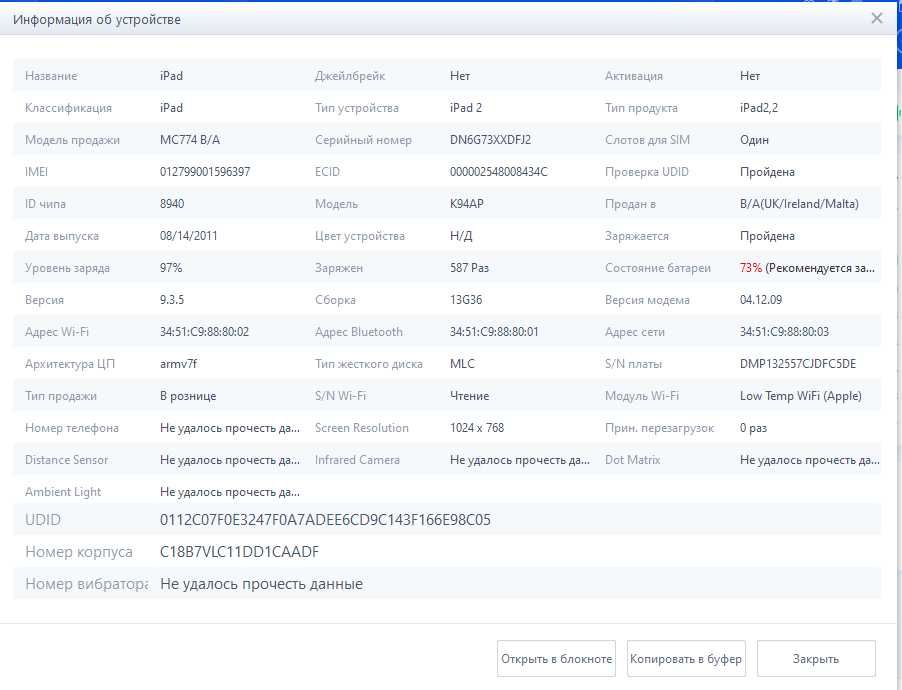Click the SIM slots Один value
The image size is (902, 690).
pos(754,140)
